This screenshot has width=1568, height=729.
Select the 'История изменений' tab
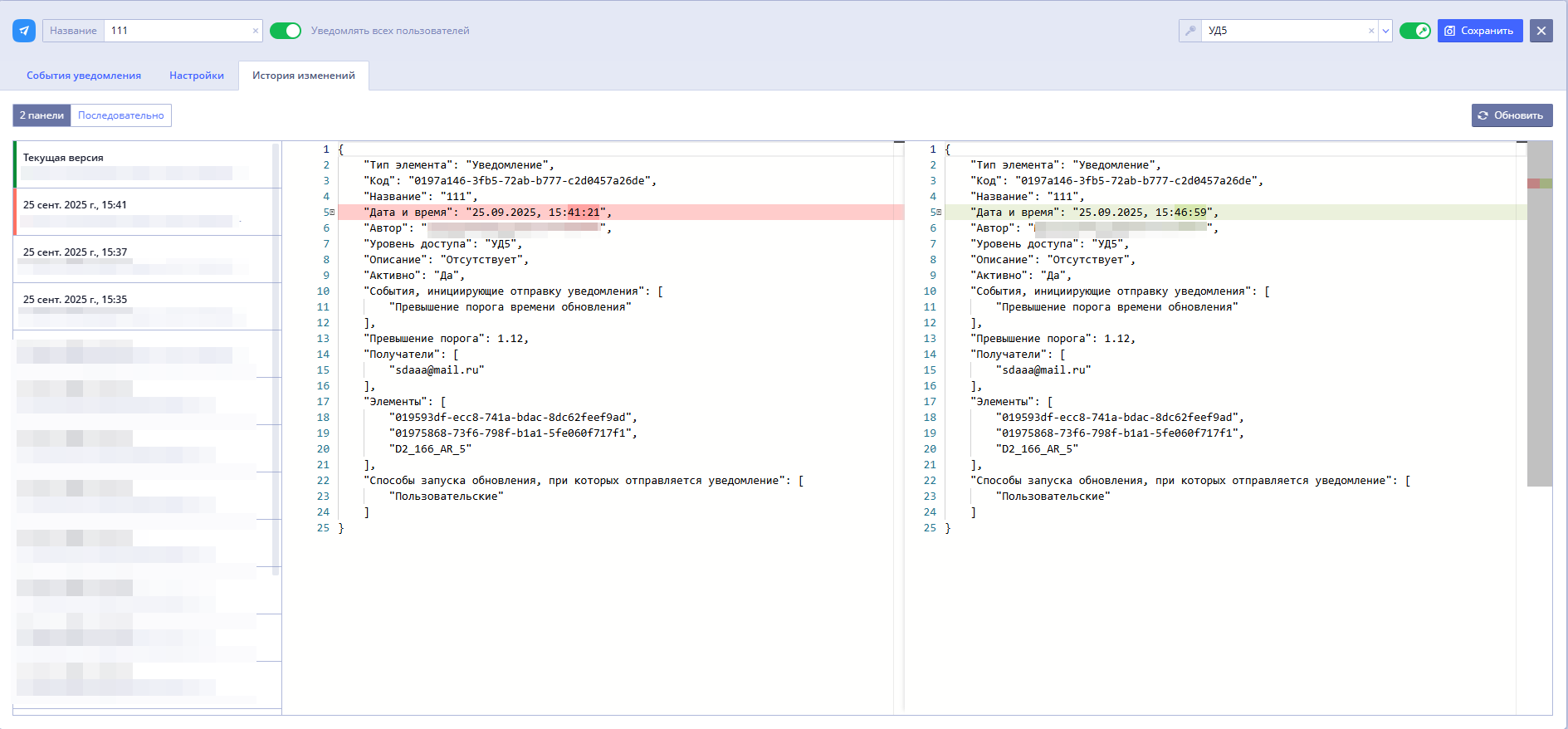click(x=304, y=76)
